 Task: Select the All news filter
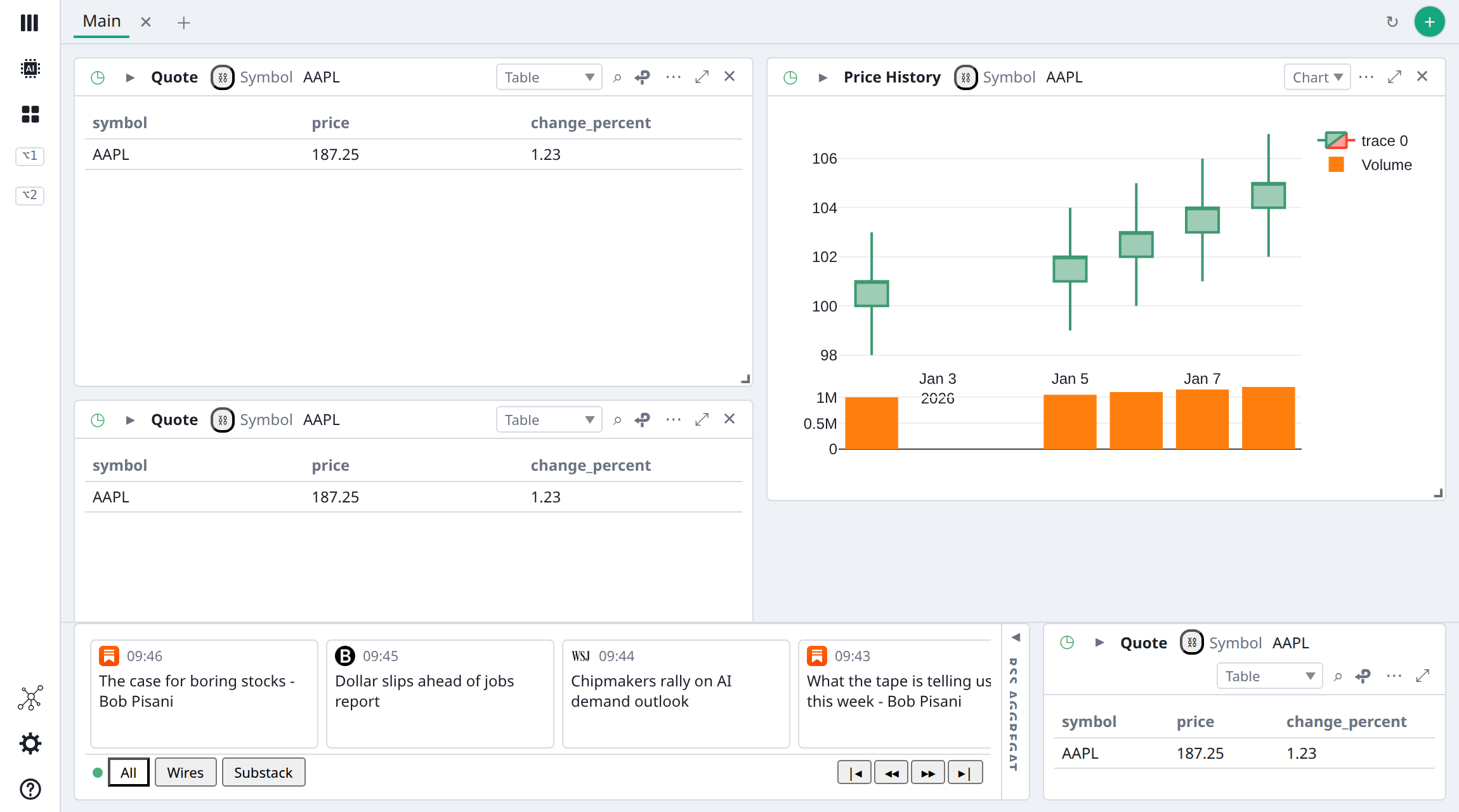(x=128, y=772)
